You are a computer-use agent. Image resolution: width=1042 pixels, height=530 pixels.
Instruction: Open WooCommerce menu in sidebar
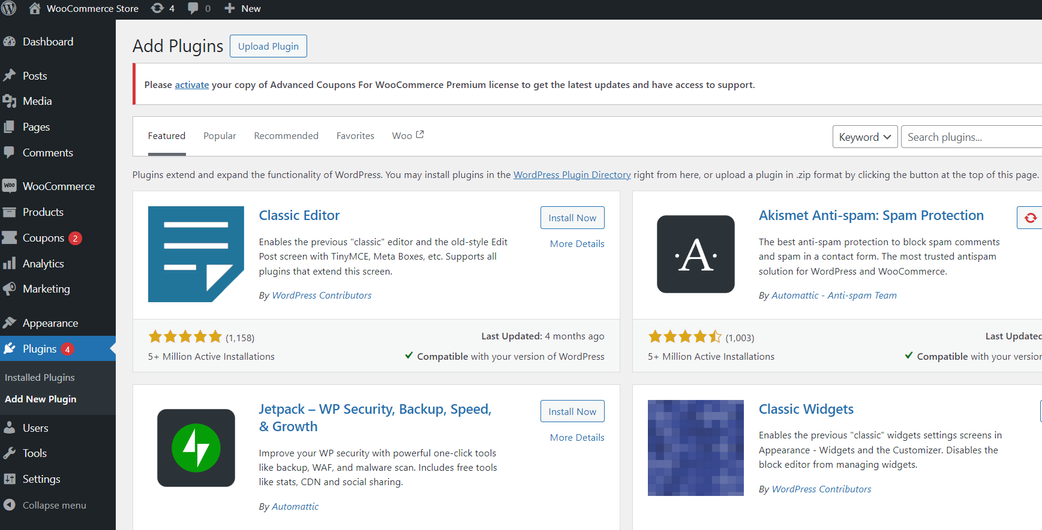58,186
